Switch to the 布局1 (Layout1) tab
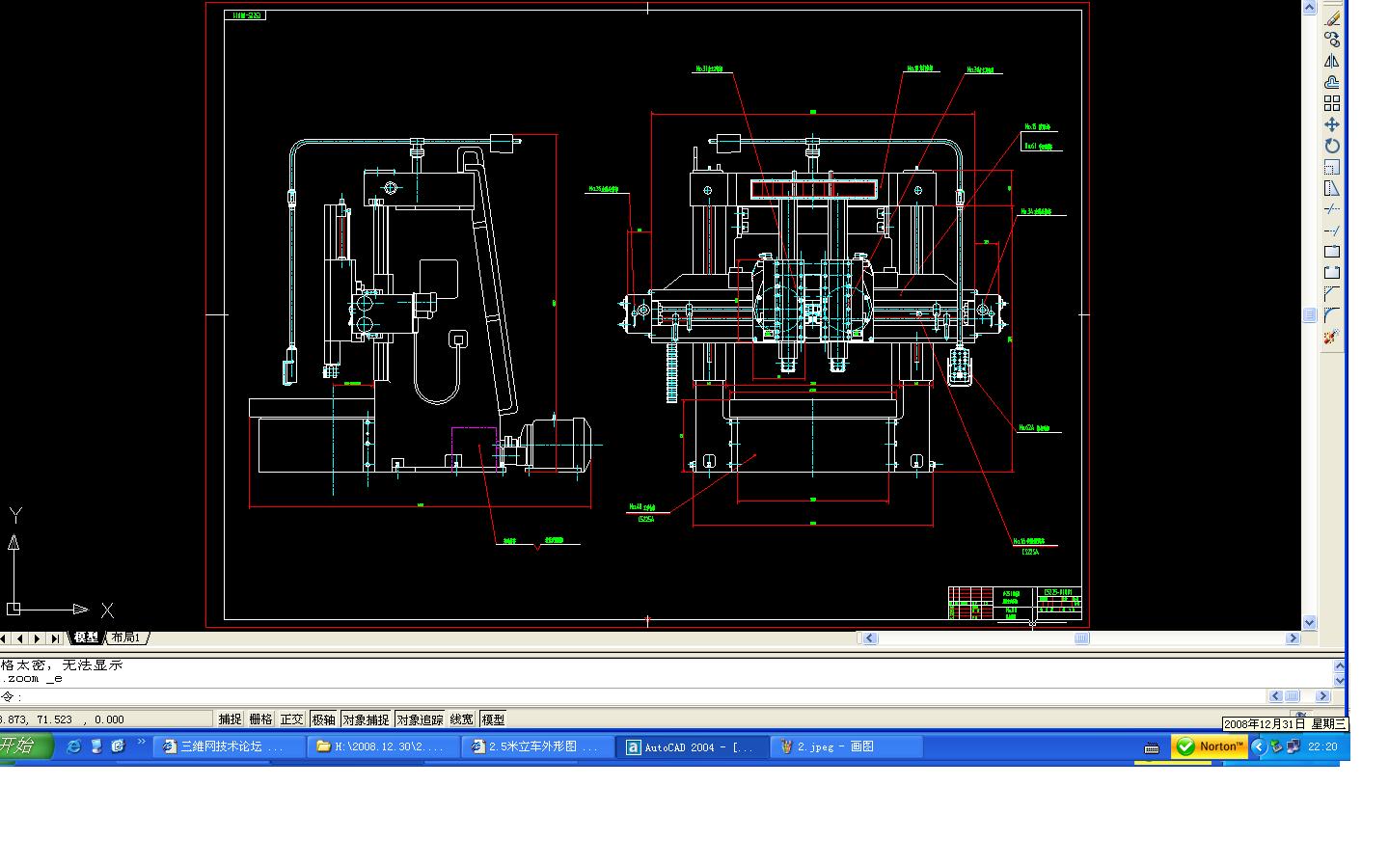Image resolution: width=1389 pixels, height=868 pixels. coord(125,637)
